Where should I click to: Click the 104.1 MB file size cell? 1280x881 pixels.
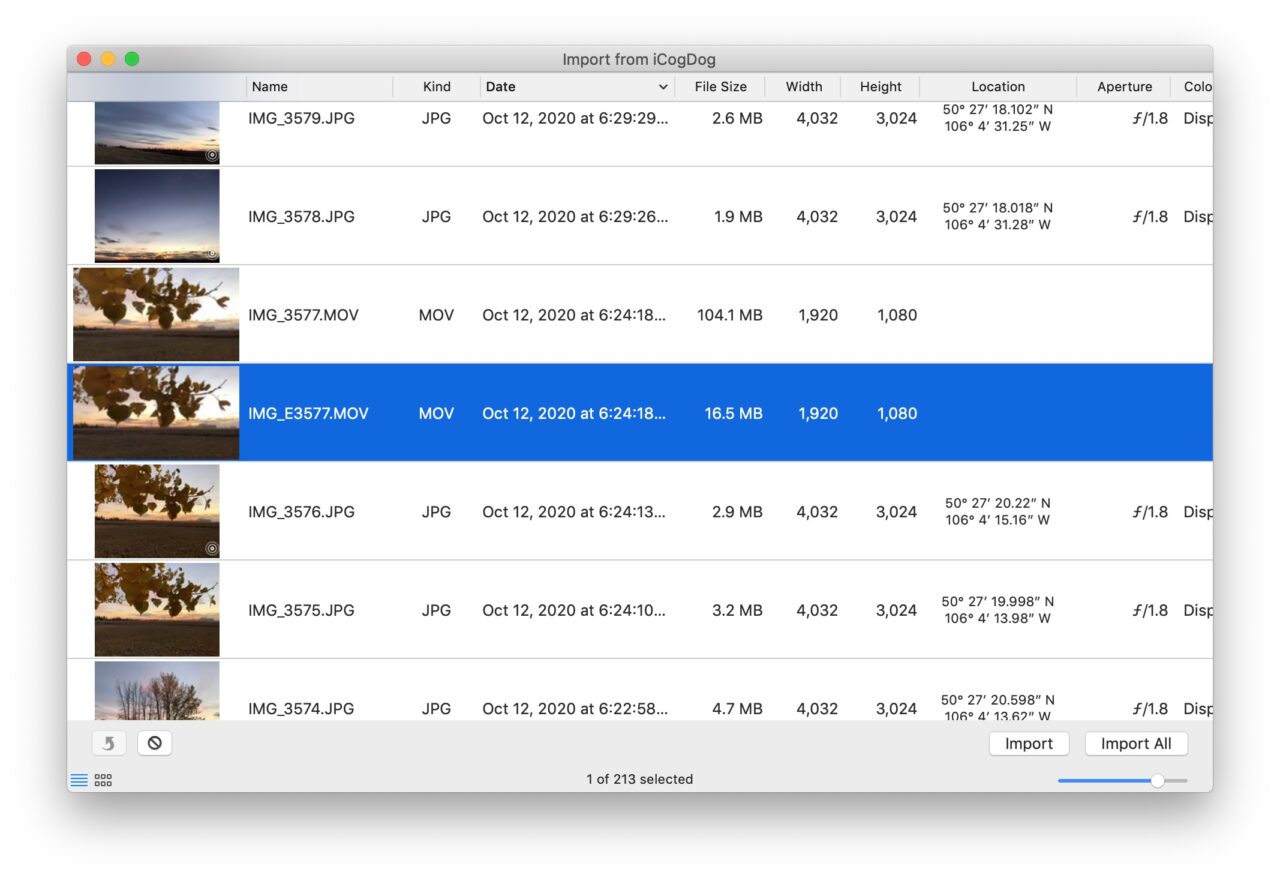(729, 315)
